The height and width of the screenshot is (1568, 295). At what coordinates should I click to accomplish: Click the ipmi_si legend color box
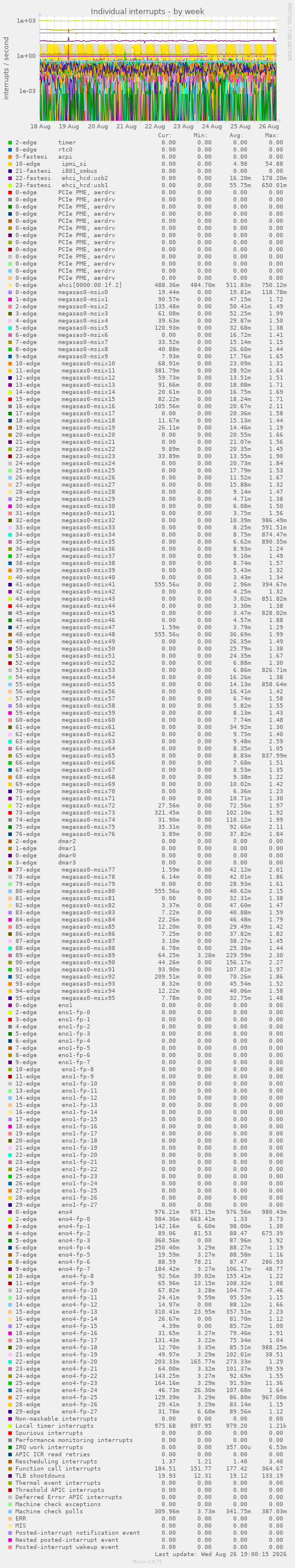click(x=9, y=164)
